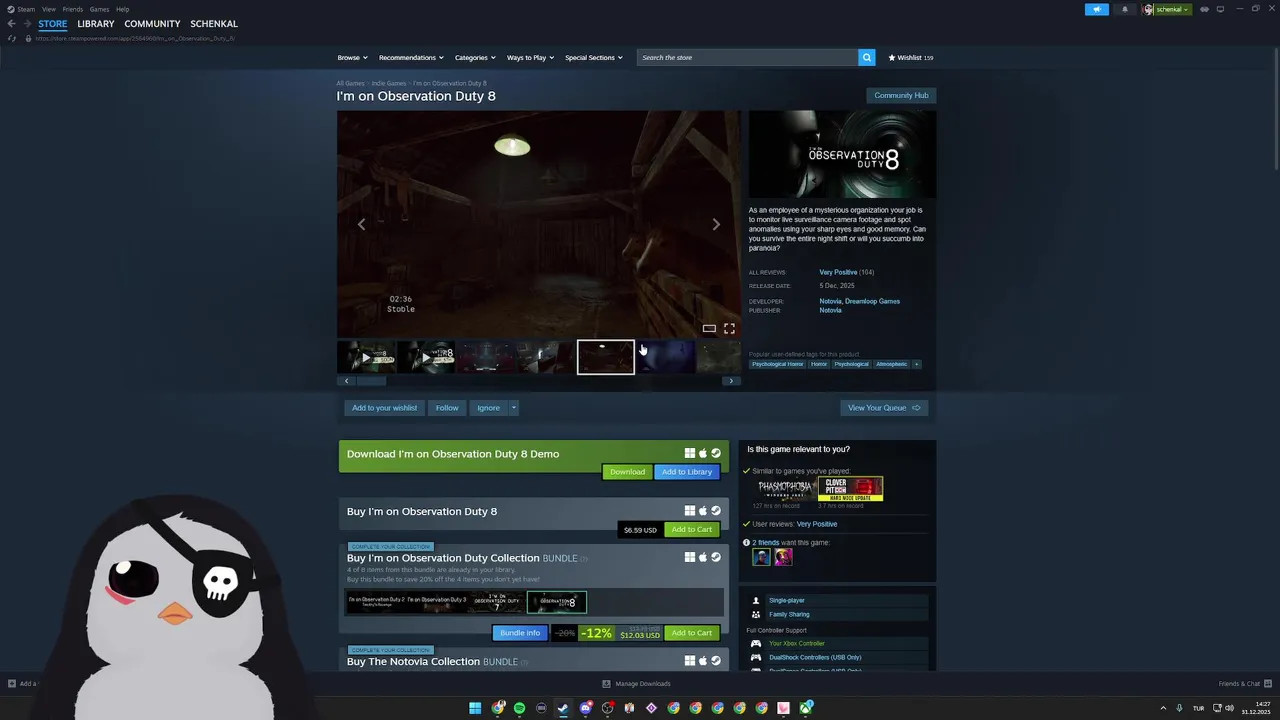This screenshot has height=720, width=1280.
Task: Download the Observation Duty 8 demo
Action: point(627,472)
